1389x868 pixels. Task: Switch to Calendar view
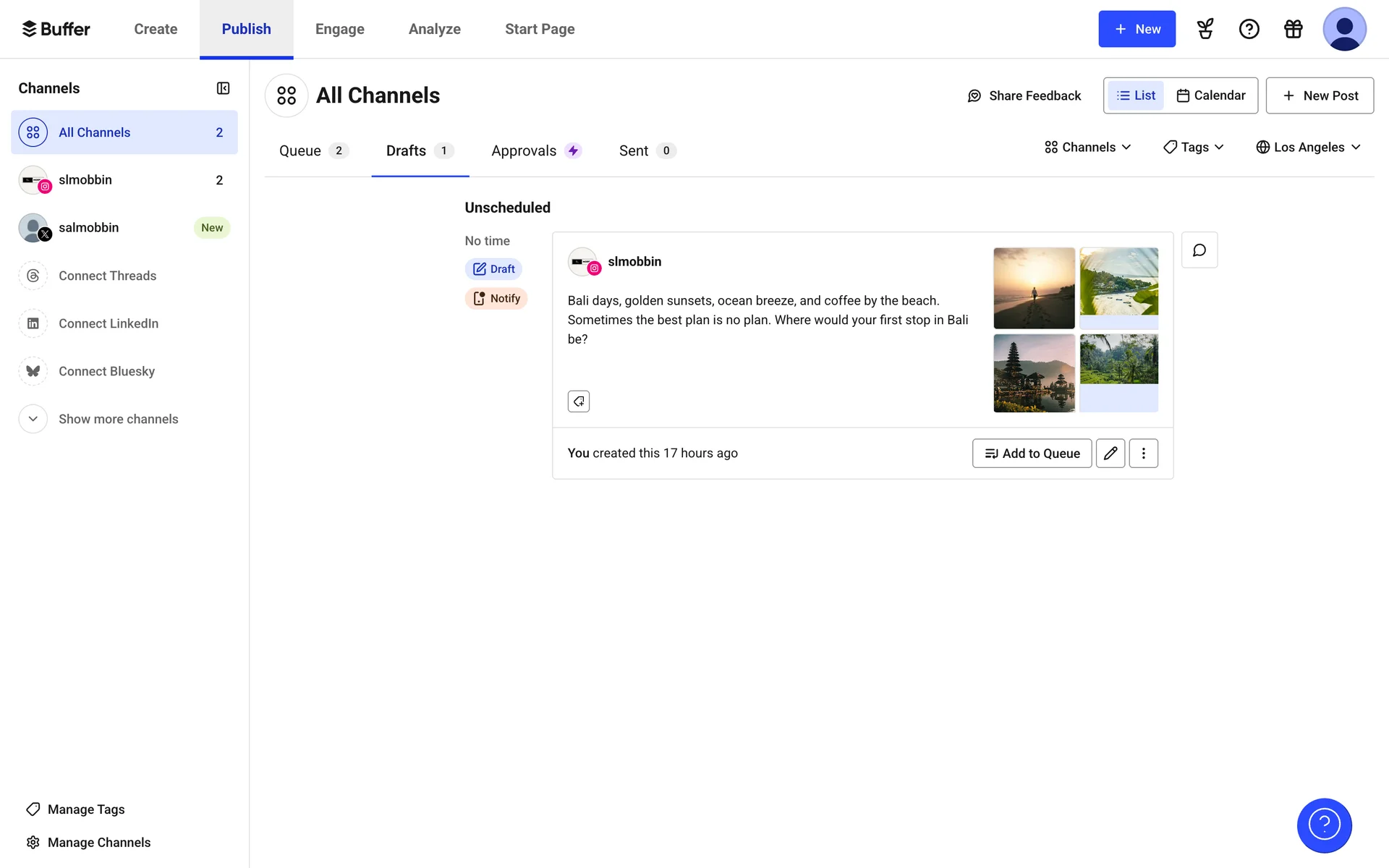[1211, 95]
